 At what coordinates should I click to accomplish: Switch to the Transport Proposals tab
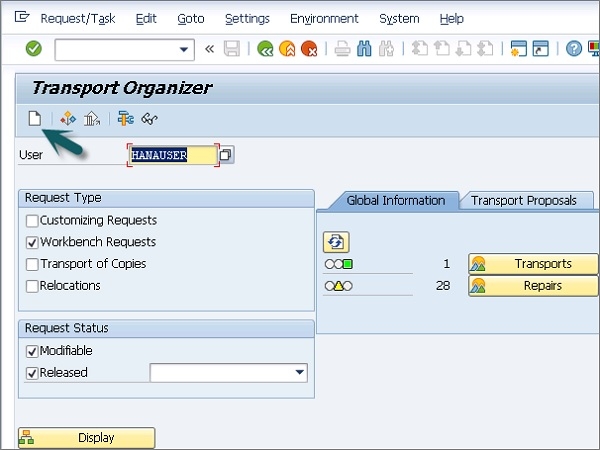[523, 201]
